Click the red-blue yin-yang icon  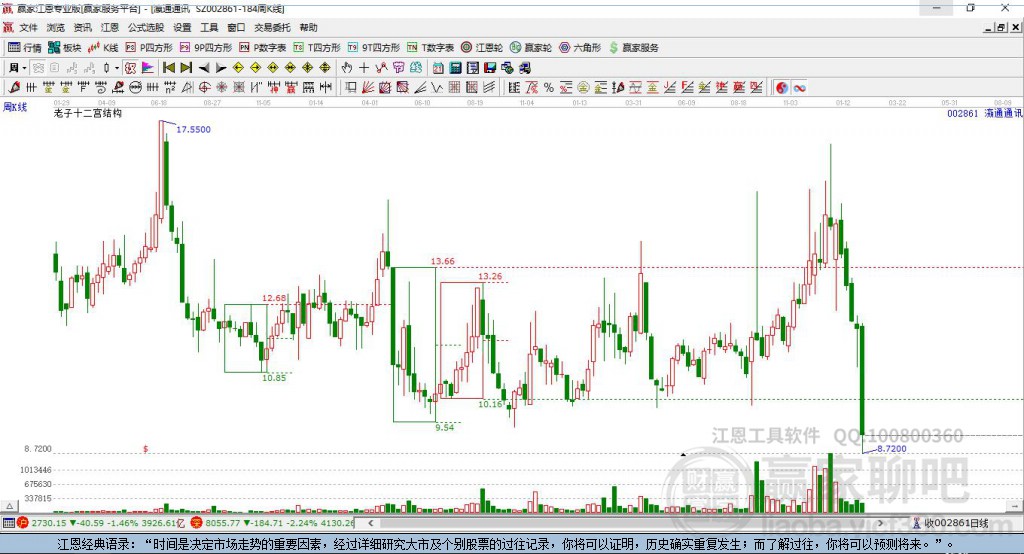[x=782, y=88]
